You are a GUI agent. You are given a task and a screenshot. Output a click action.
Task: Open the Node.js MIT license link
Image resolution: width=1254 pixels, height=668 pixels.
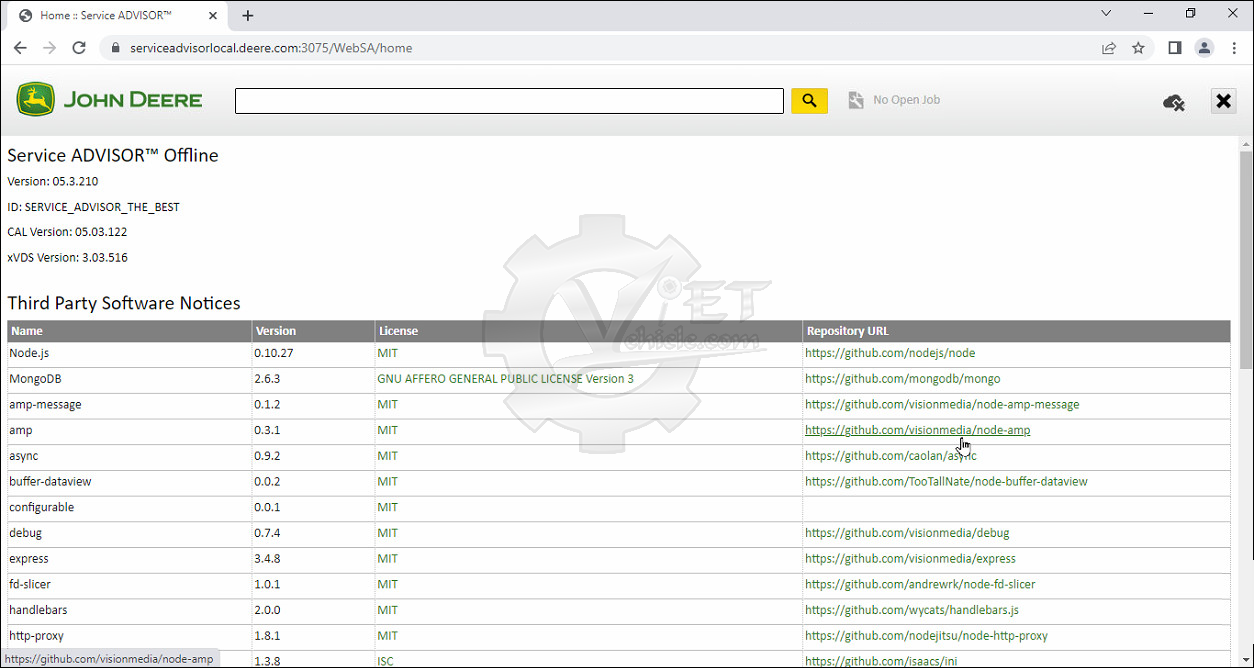(x=387, y=353)
